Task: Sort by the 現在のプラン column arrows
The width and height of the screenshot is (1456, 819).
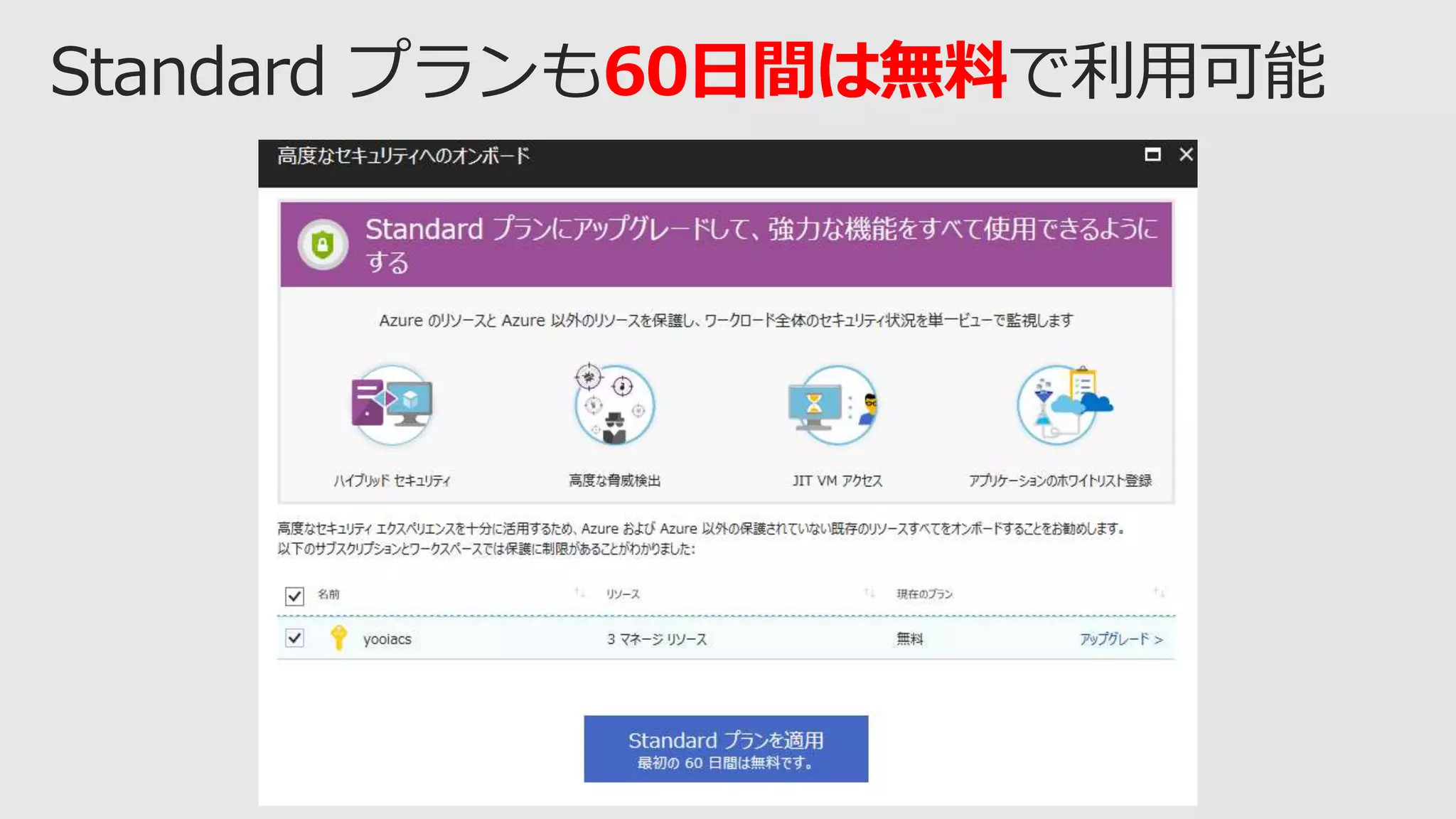Action: (1159, 592)
